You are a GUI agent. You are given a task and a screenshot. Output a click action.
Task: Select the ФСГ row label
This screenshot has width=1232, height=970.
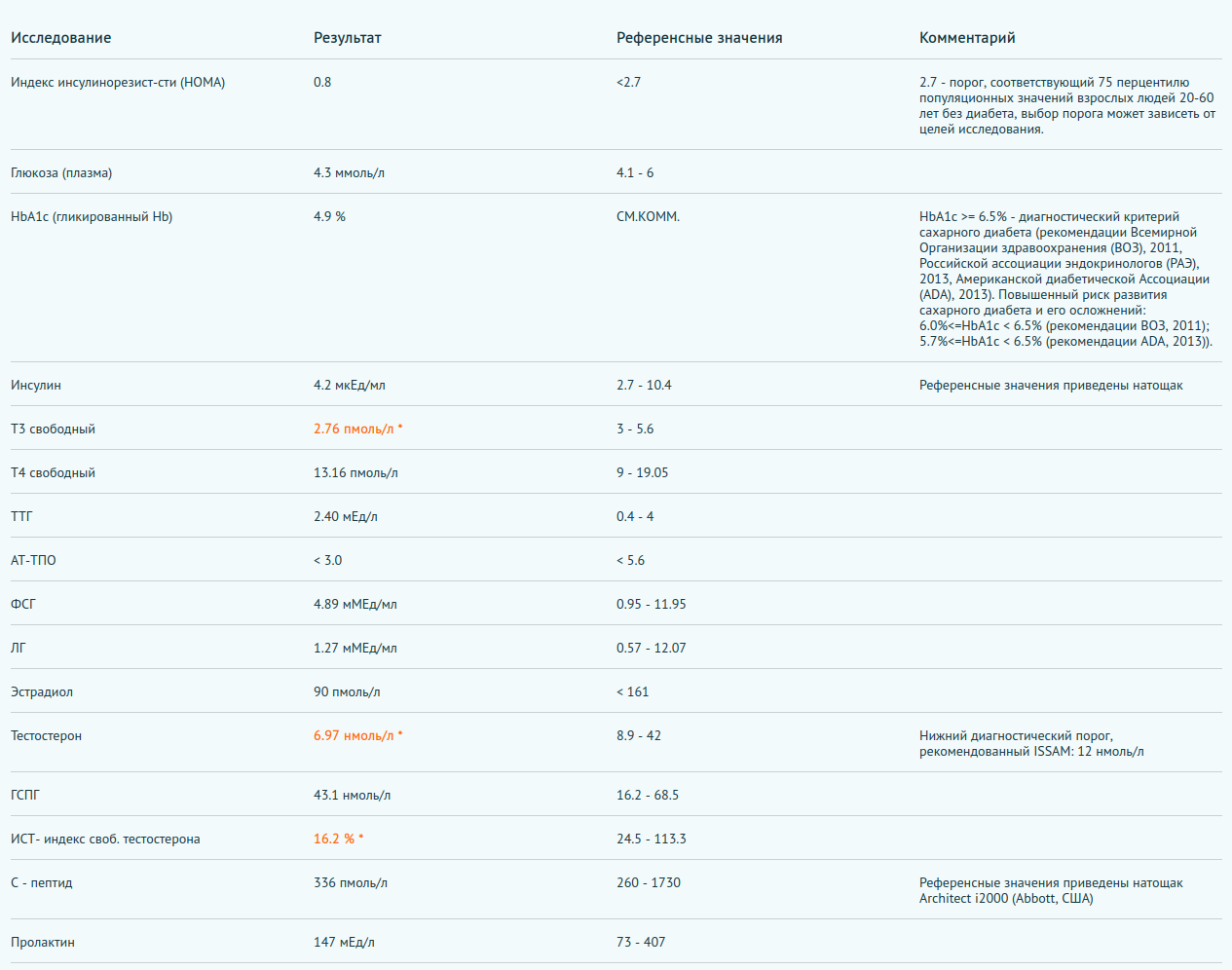click(x=23, y=605)
